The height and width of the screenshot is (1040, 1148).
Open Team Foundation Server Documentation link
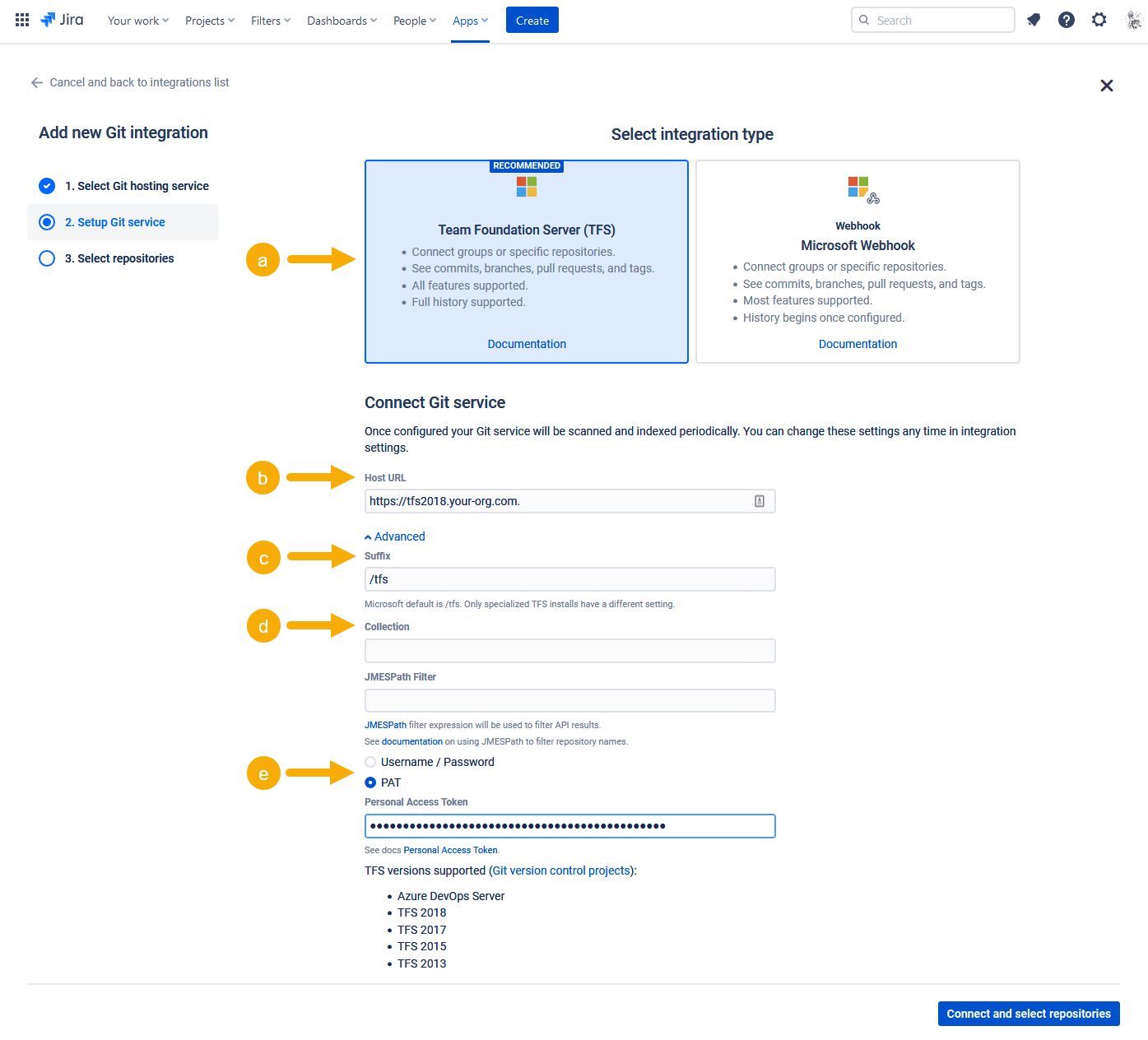(x=527, y=344)
